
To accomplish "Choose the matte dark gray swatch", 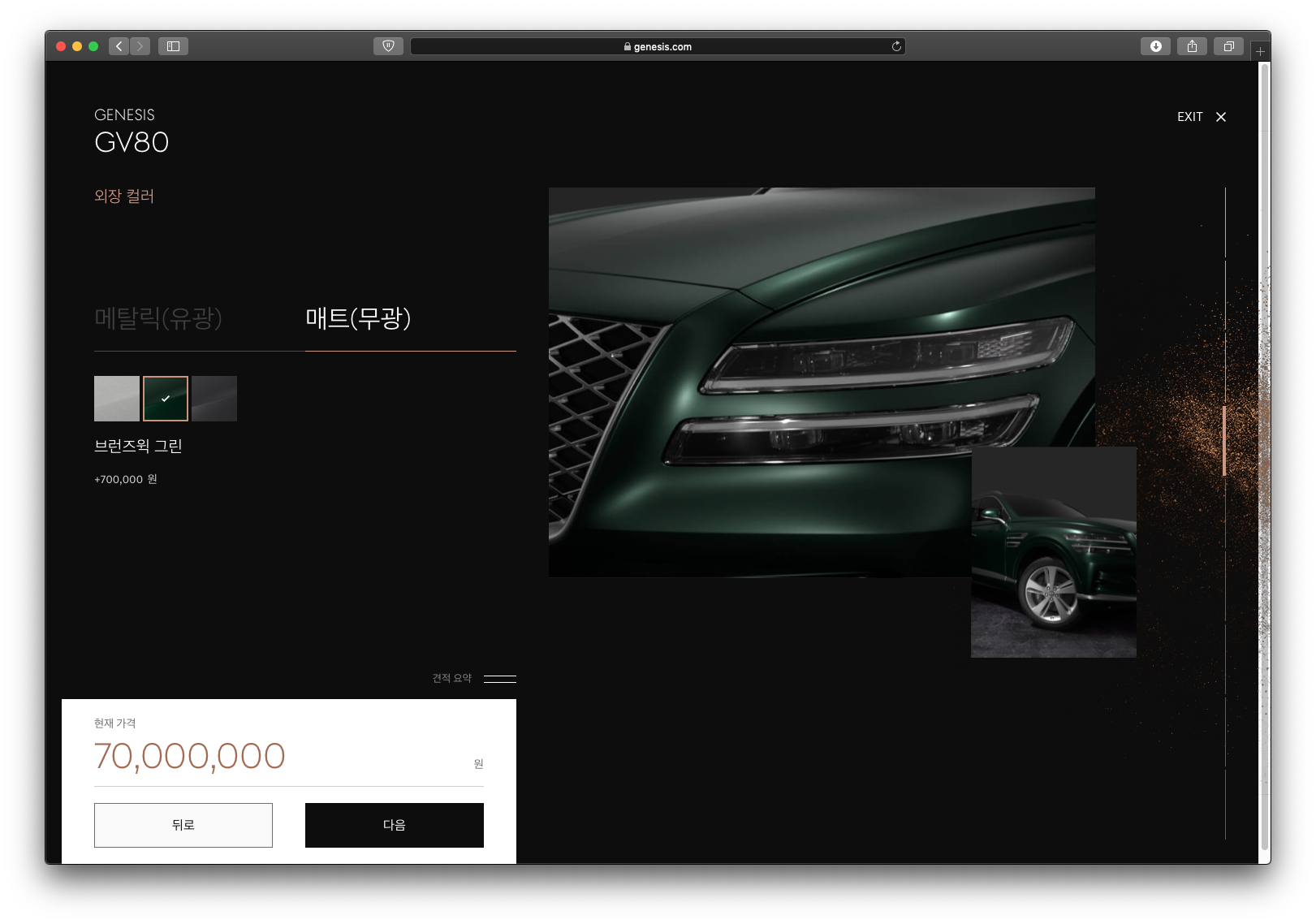I will click(x=214, y=399).
